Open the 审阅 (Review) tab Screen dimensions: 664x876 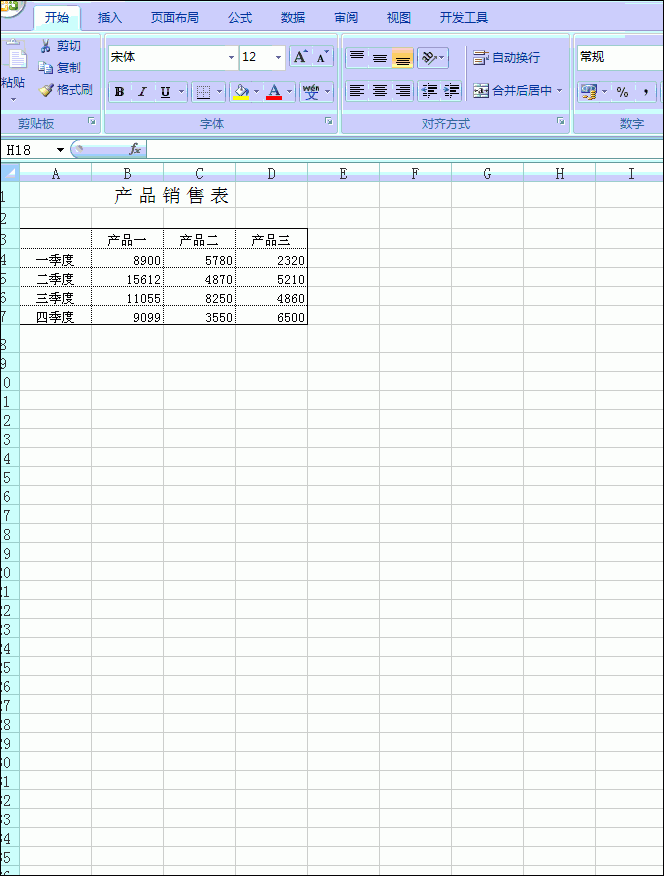point(346,17)
